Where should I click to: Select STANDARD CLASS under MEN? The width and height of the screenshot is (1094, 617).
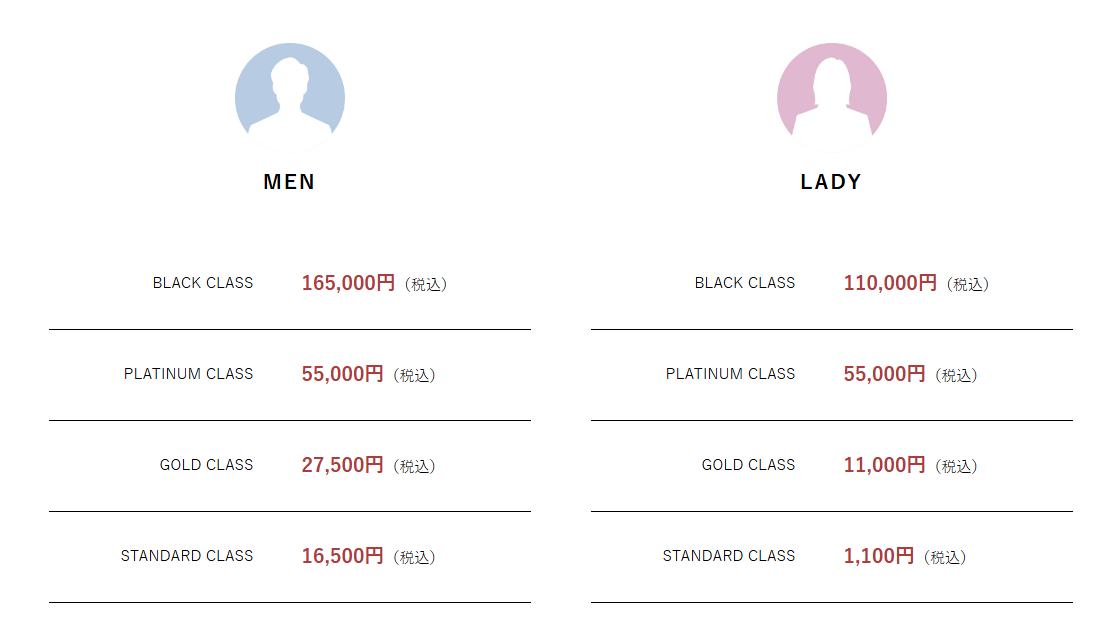(187, 556)
